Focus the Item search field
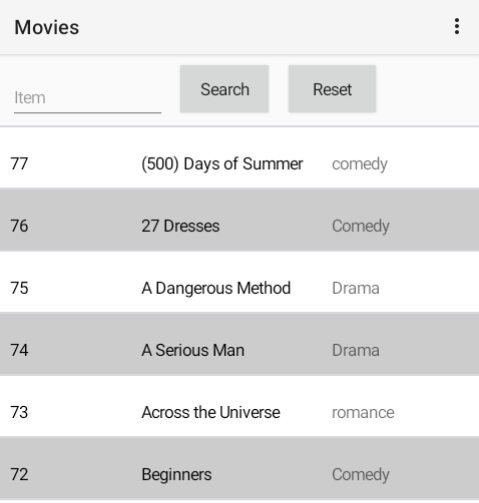 (x=87, y=98)
